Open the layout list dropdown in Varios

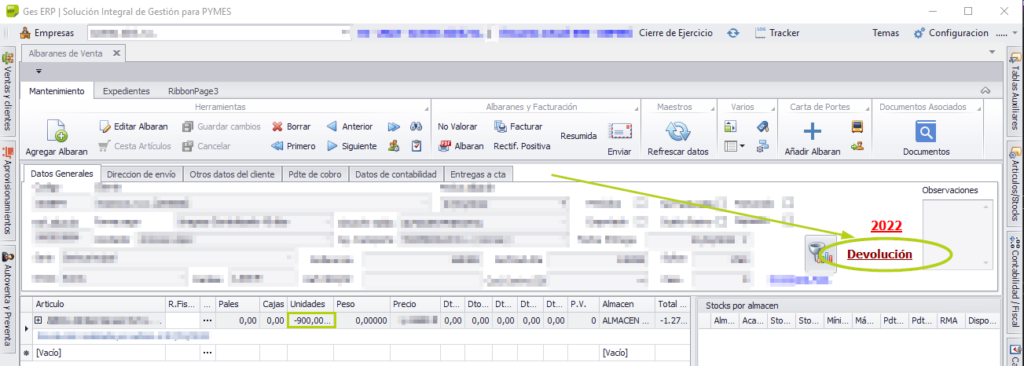pos(735,146)
